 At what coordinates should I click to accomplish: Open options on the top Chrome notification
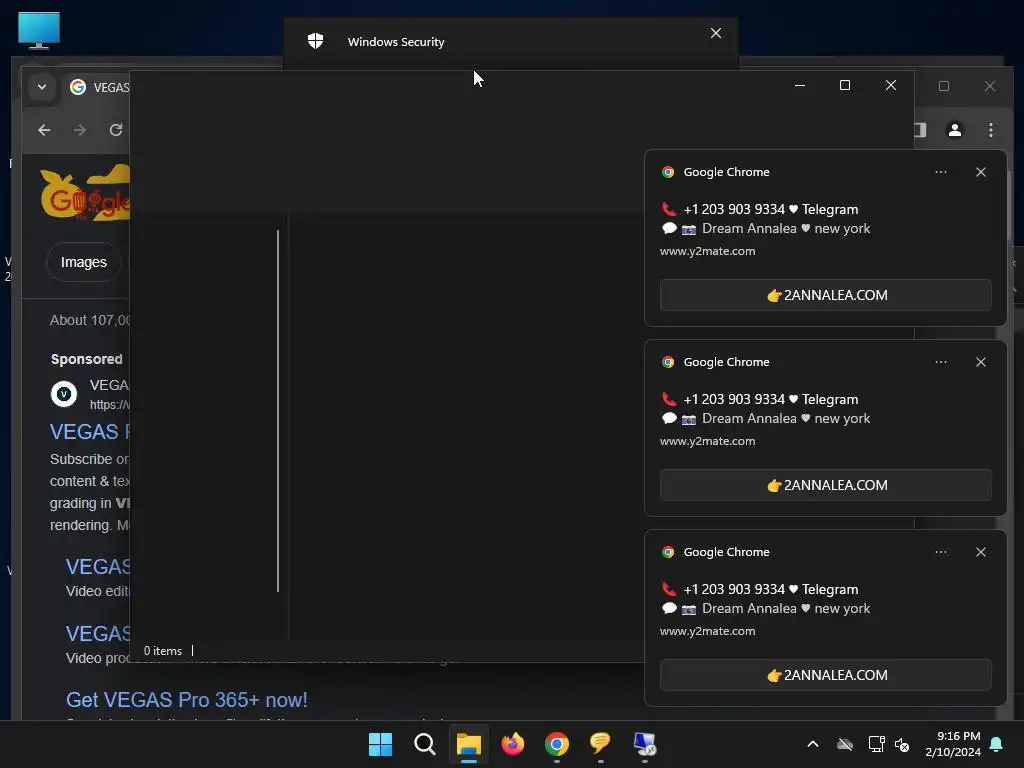(940, 172)
